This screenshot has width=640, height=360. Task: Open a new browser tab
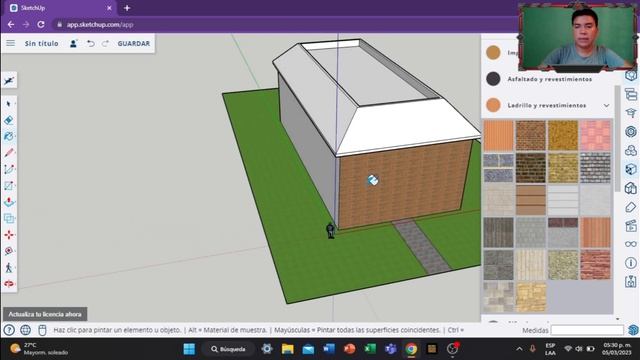[x=127, y=8]
